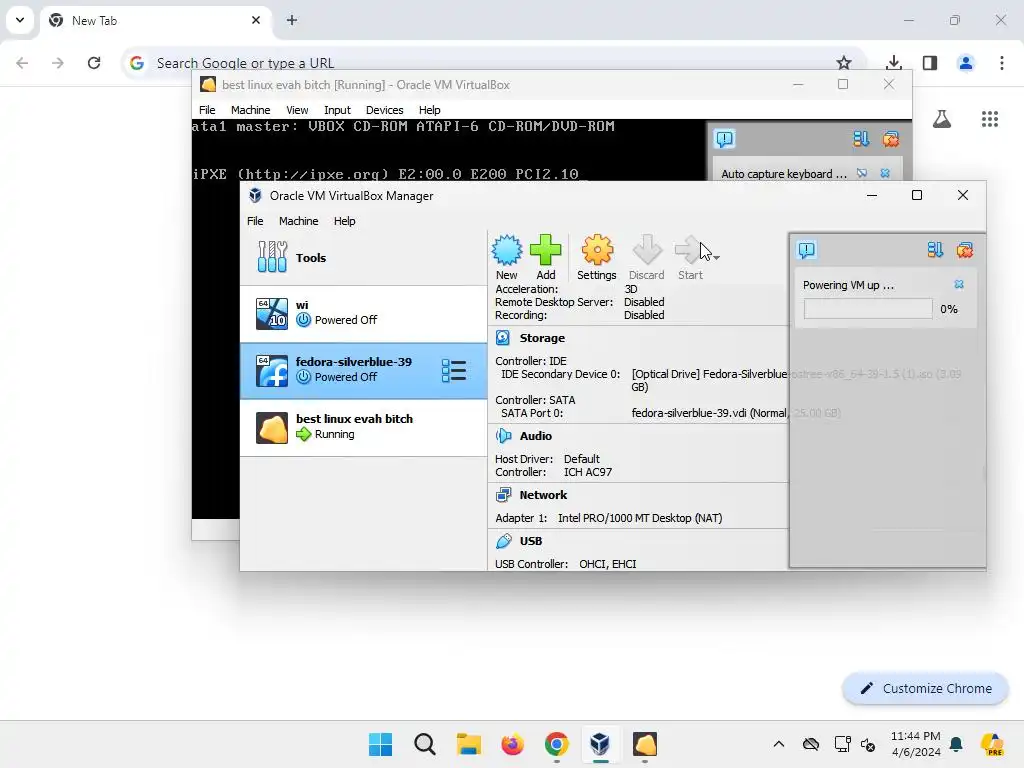Screen dimensions: 1024x768
Task: Click Chrome Labs flask icon
Action: (942, 119)
